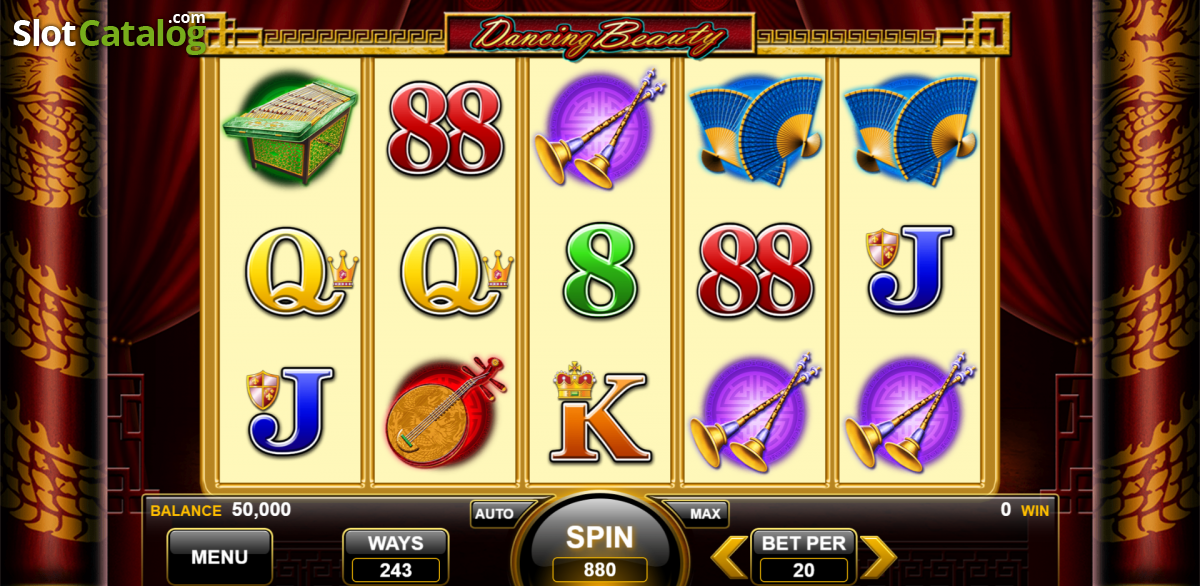
Task: Open the MENU
Action: coord(220,557)
